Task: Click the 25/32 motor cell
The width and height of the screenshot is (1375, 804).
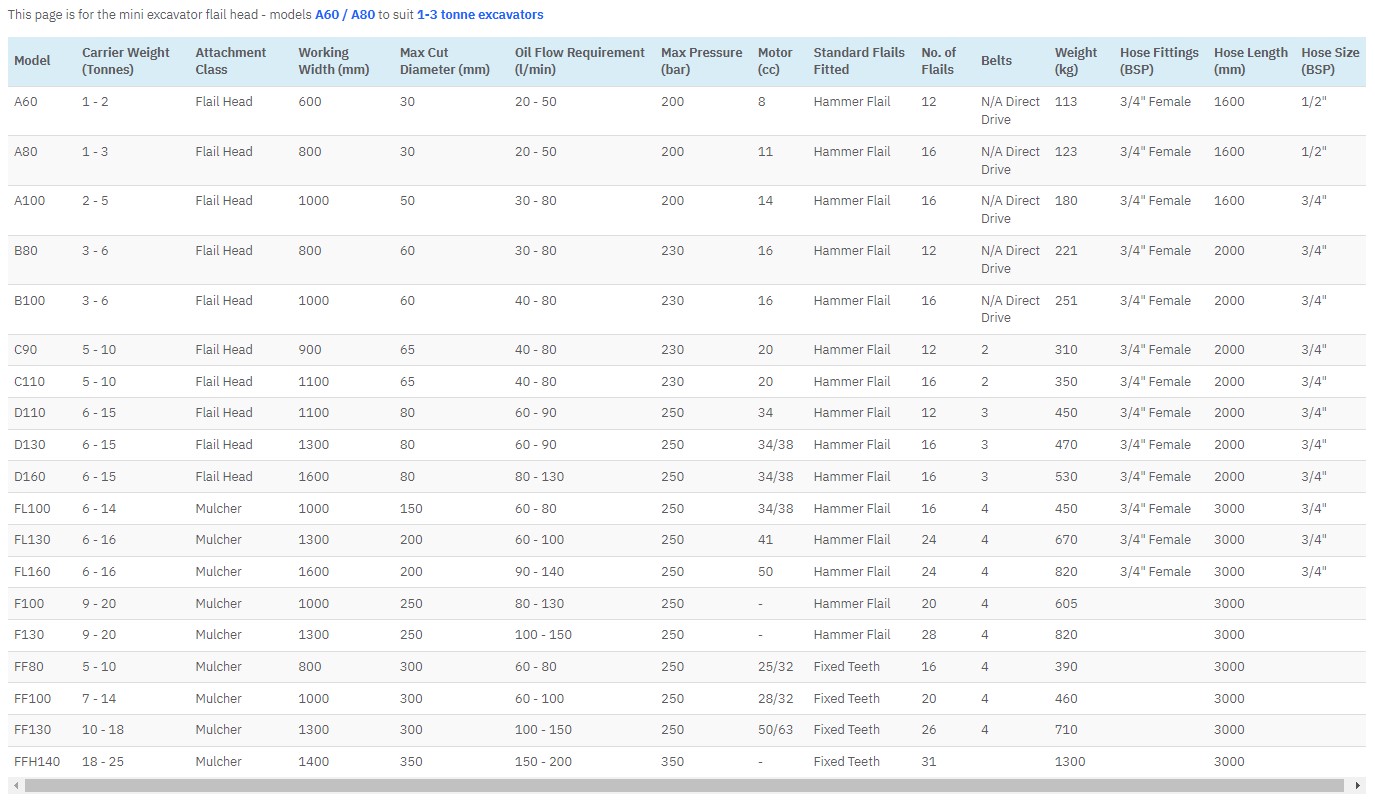Action: pyautogui.click(x=775, y=667)
